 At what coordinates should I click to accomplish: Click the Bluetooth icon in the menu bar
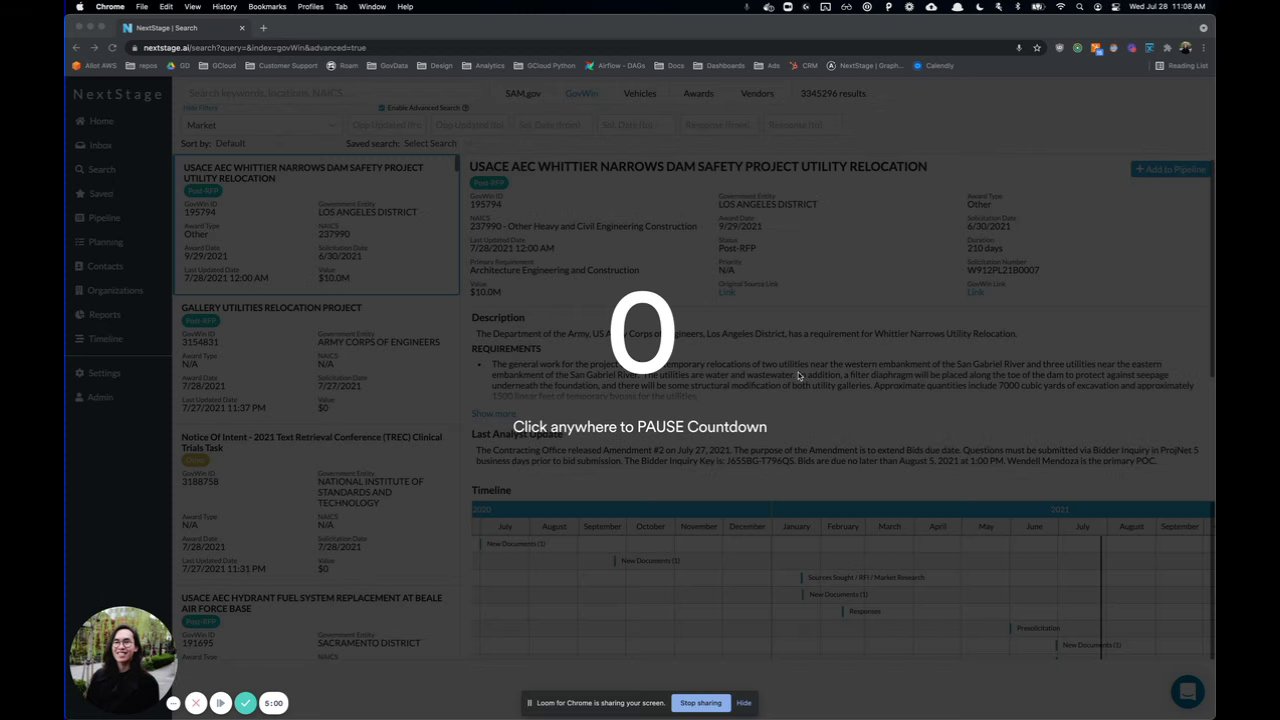[x=1018, y=7]
